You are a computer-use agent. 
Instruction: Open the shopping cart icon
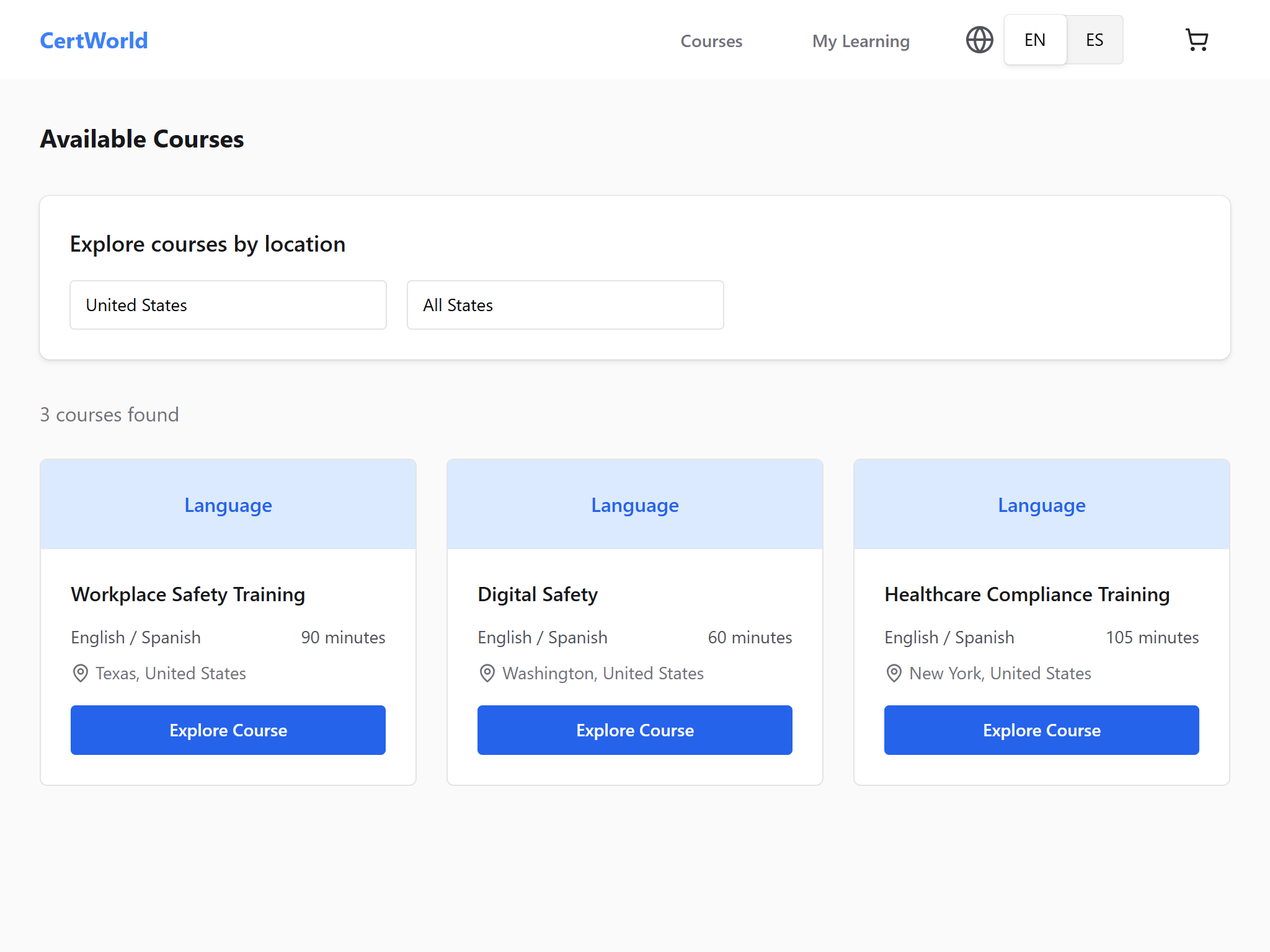(1196, 40)
